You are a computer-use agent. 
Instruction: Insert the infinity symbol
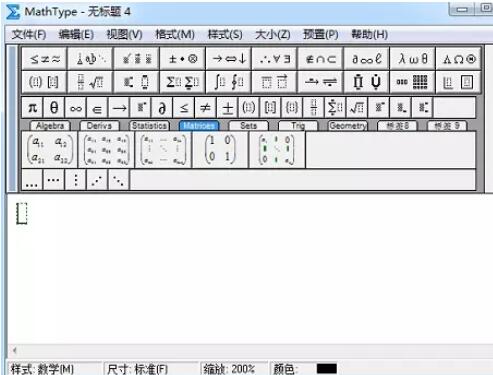[76, 108]
